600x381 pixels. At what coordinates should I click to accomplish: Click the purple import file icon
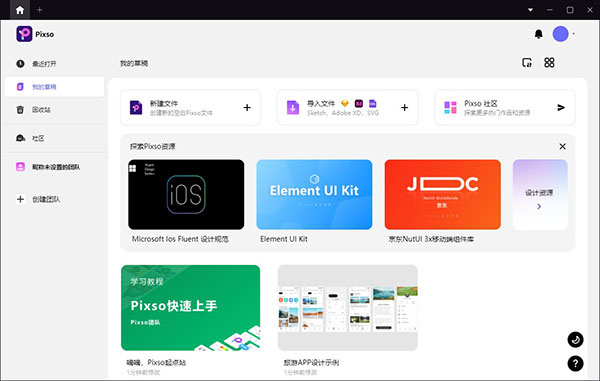pos(293,107)
